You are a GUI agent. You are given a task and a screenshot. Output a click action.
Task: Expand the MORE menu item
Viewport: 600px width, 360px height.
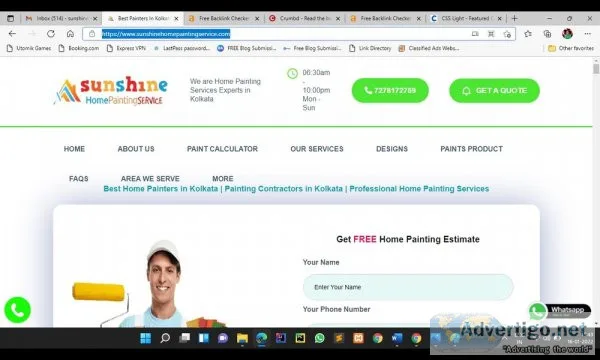[x=223, y=179]
